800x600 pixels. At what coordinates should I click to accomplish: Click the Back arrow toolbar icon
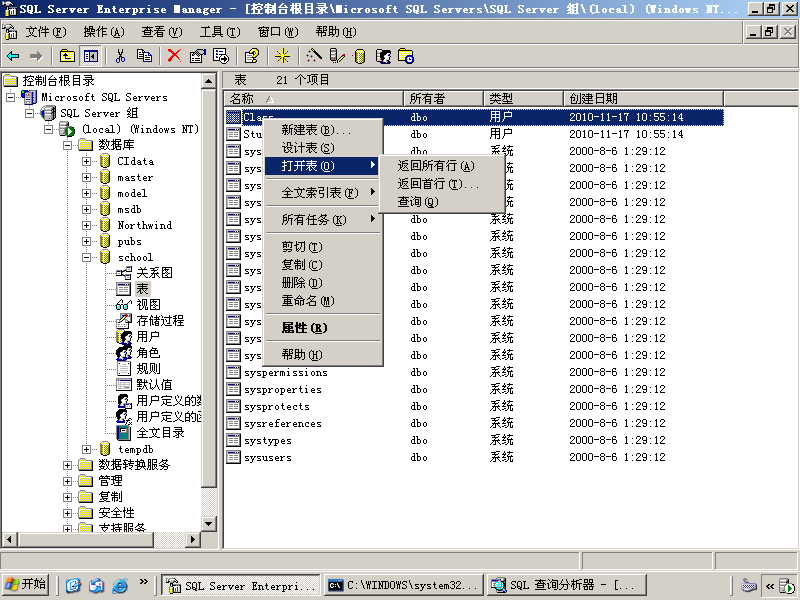tap(13, 56)
